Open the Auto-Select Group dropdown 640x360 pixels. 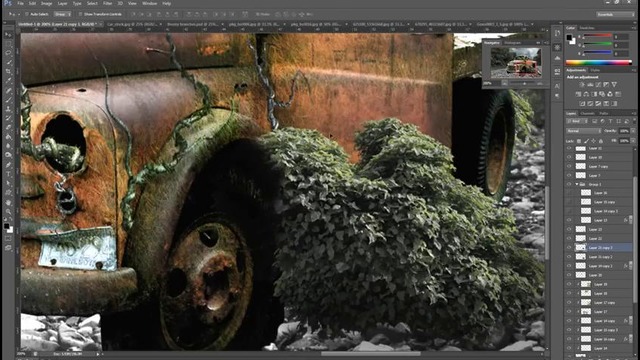coord(63,14)
